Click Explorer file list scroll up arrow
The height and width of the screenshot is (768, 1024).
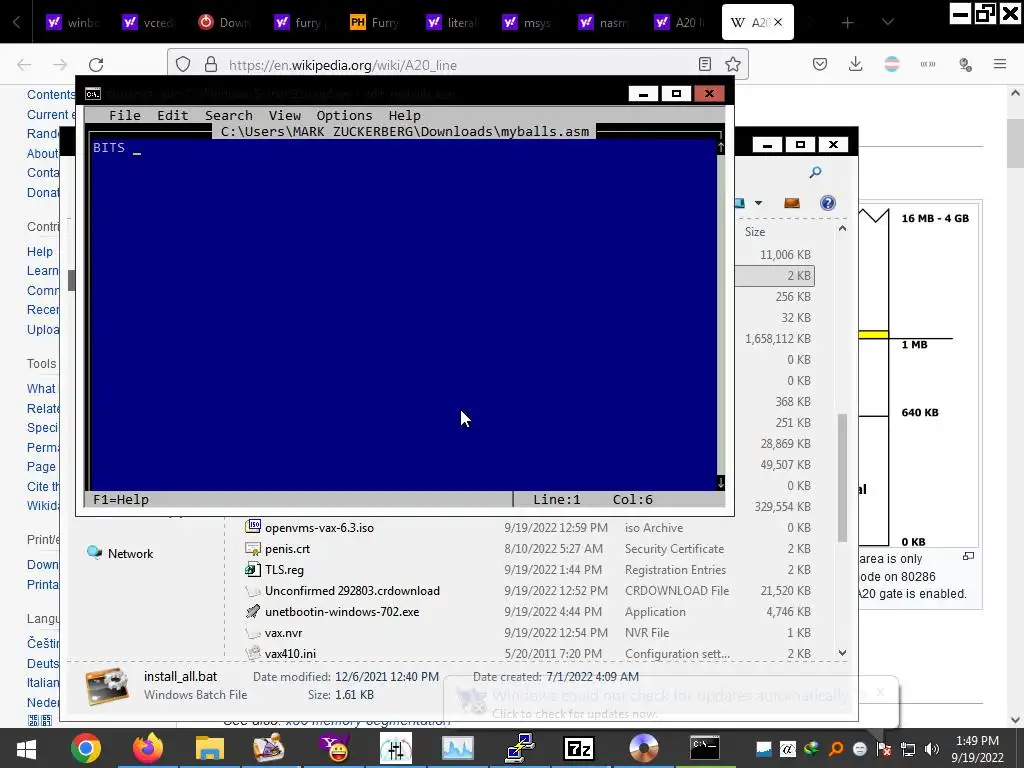(842, 228)
